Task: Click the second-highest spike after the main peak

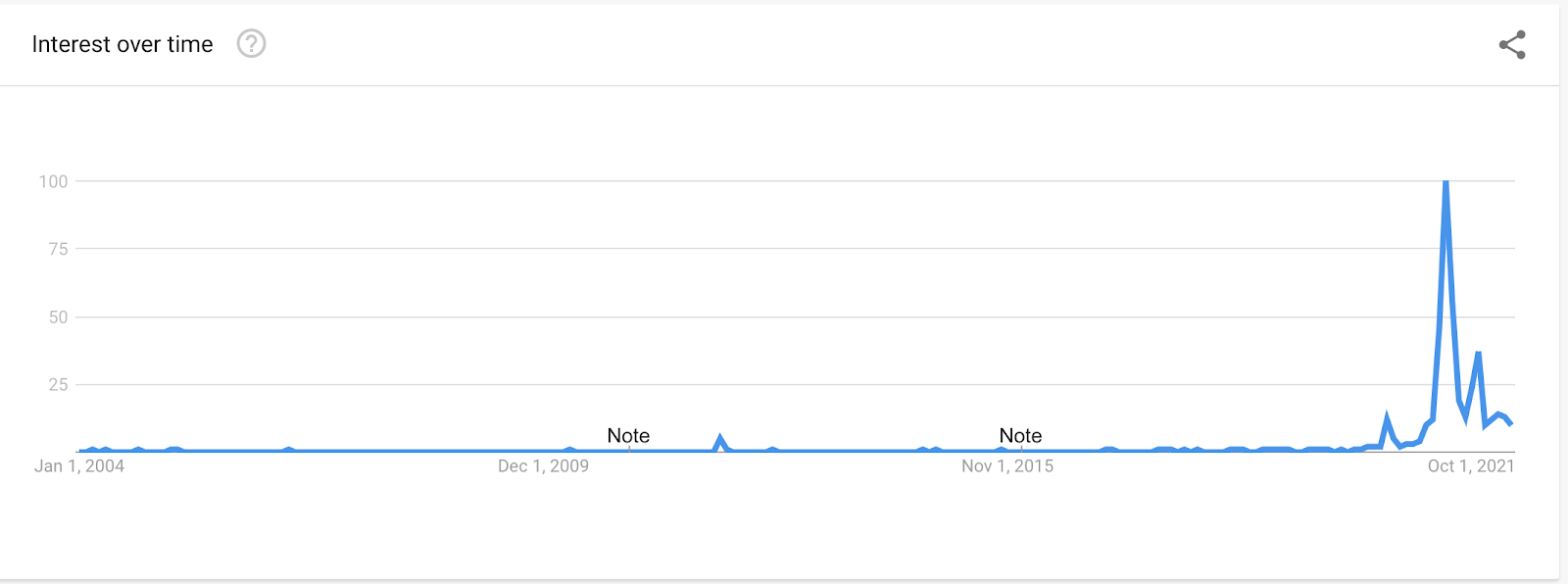Action: tap(1478, 354)
